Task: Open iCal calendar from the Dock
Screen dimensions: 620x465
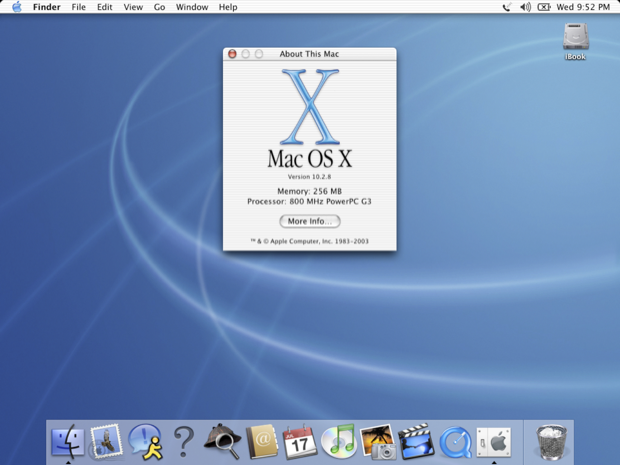Action: click(300, 441)
